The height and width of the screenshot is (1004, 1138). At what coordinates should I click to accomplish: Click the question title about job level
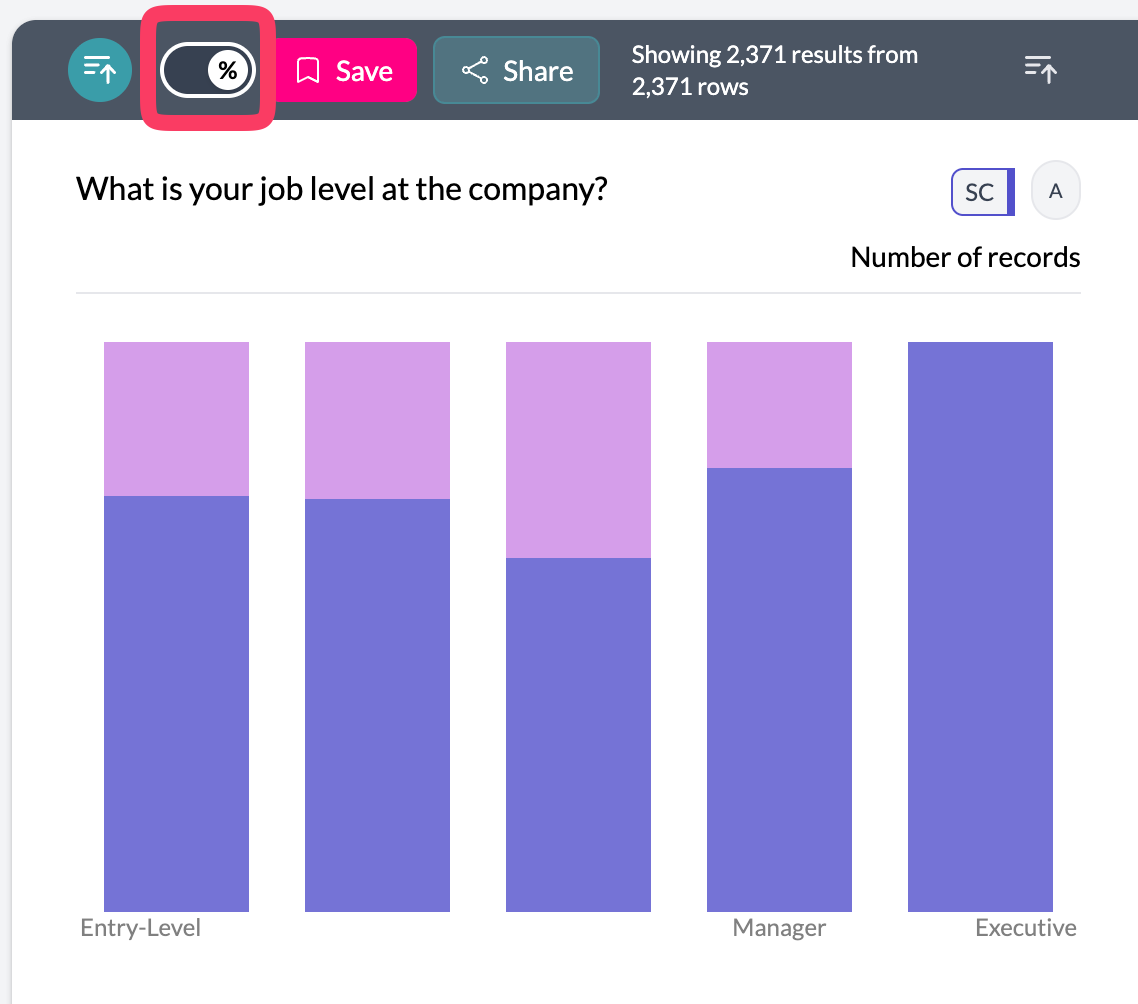pos(342,189)
